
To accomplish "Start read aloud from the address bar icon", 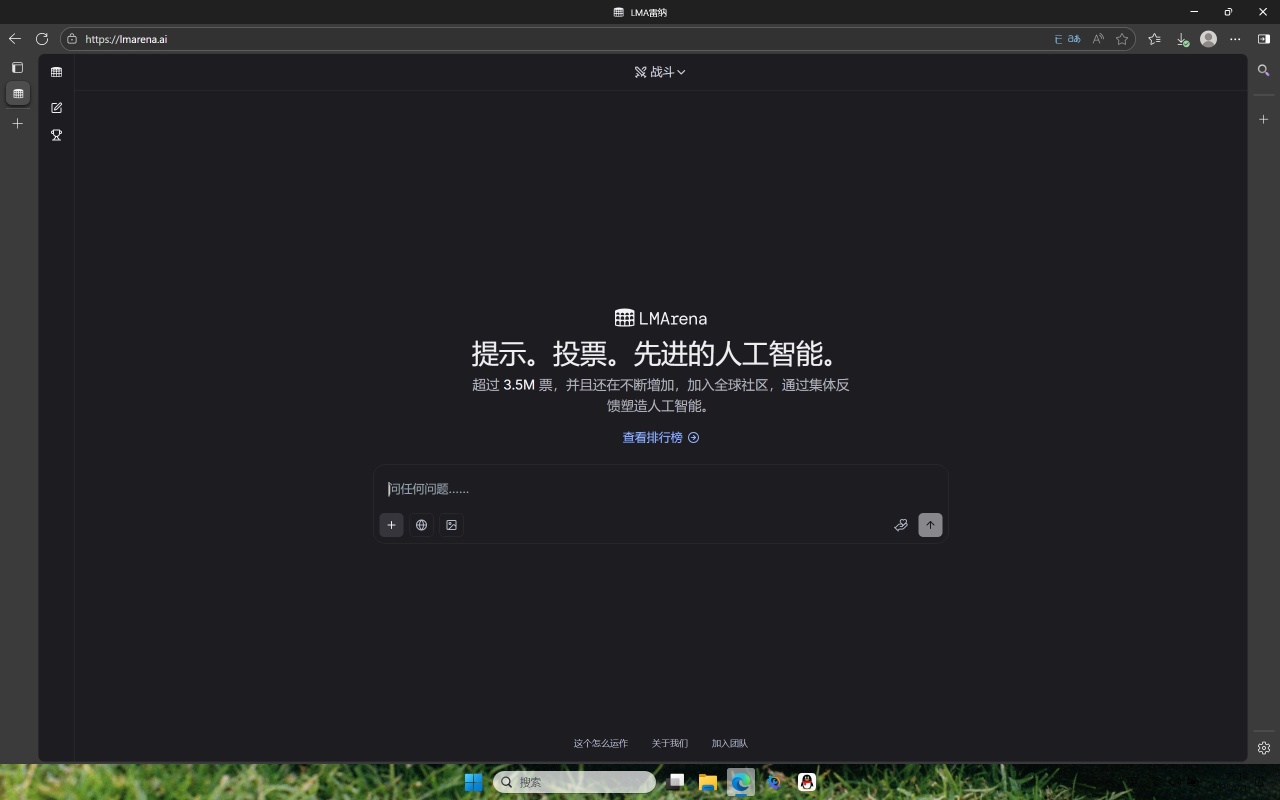I will click(x=1098, y=39).
